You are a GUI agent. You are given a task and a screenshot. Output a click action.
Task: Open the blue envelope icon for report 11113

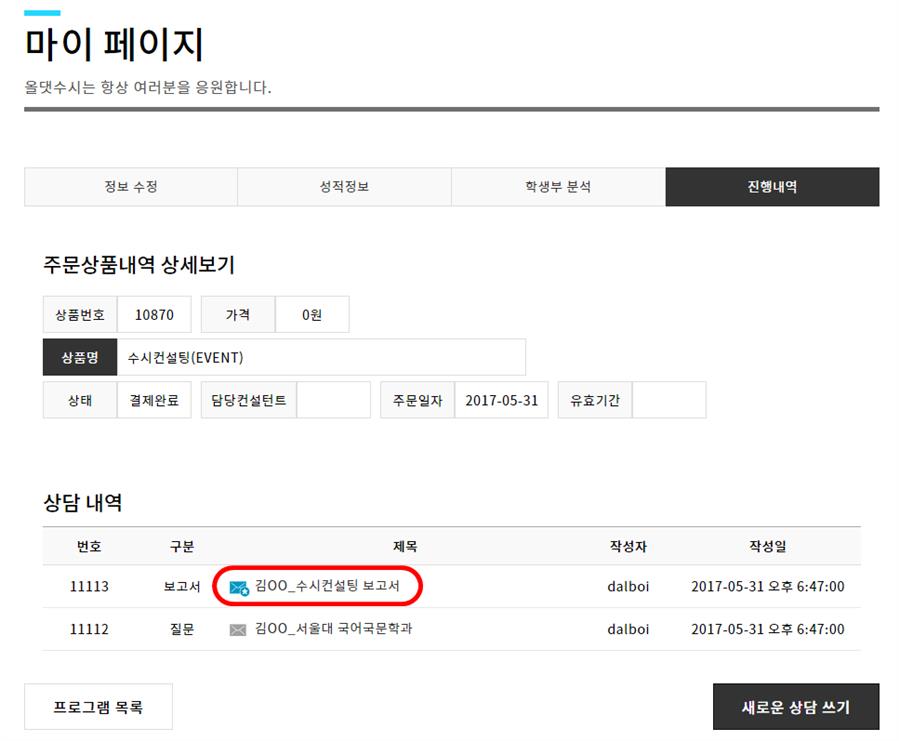pos(239,588)
